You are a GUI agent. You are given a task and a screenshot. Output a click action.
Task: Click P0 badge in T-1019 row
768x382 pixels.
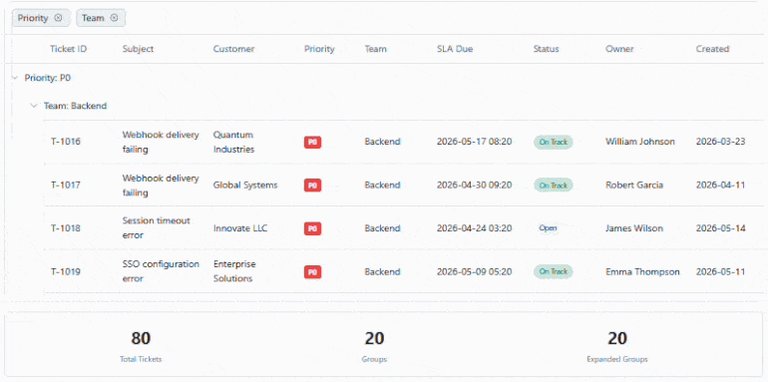pyautogui.click(x=312, y=272)
